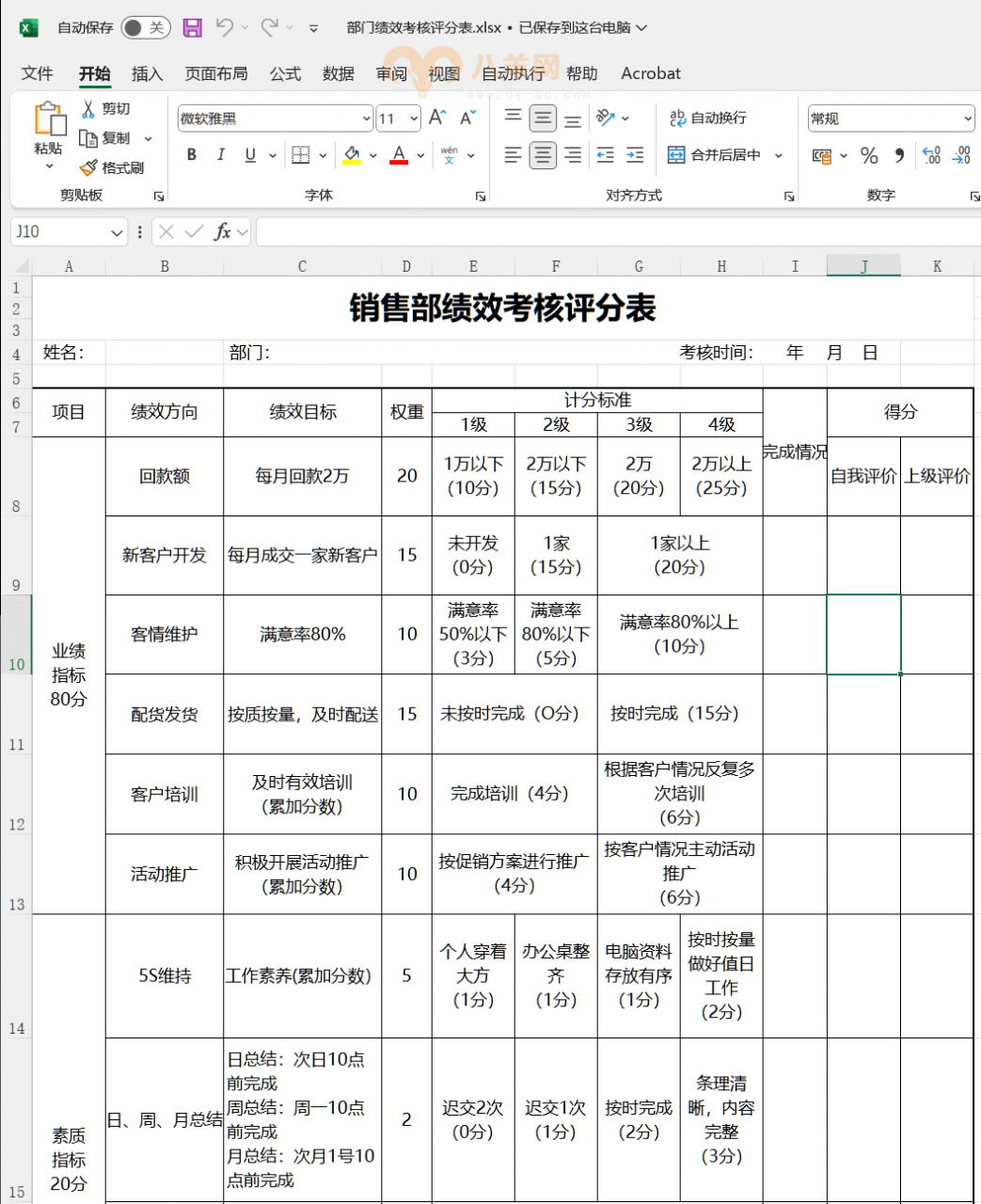Click decrease decimal icon
The width and height of the screenshot is (981, 1204).
961,155
